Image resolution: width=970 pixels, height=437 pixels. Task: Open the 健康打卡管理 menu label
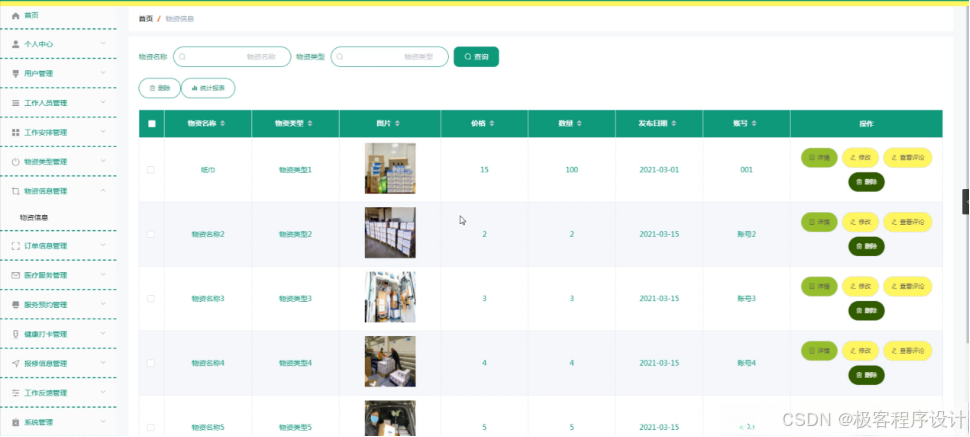click(x=46, y=334)
